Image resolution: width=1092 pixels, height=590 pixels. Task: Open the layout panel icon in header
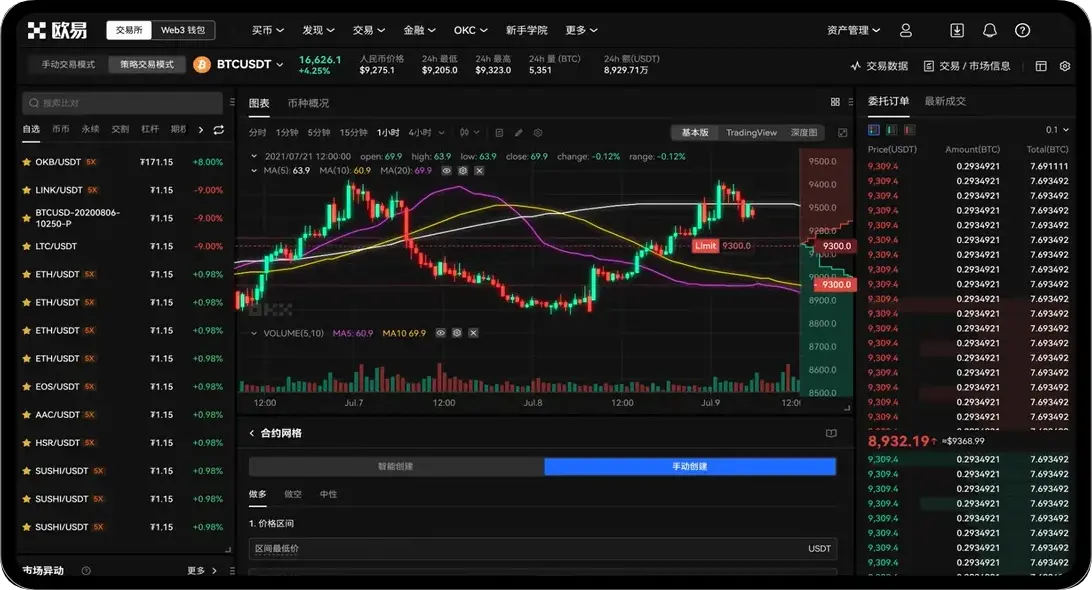pos(1041,66)
